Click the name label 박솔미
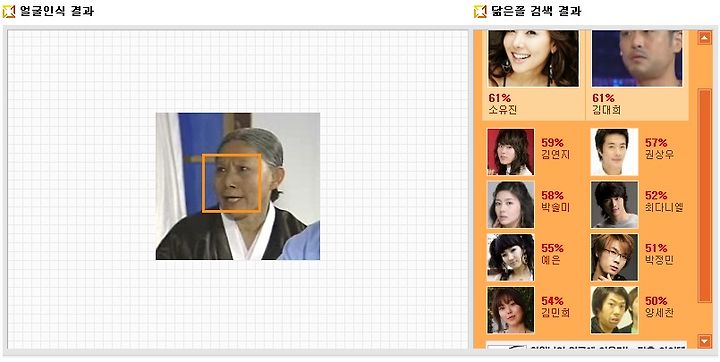The height and width of the screenshot is (362, 720). [x=556, y=208]
